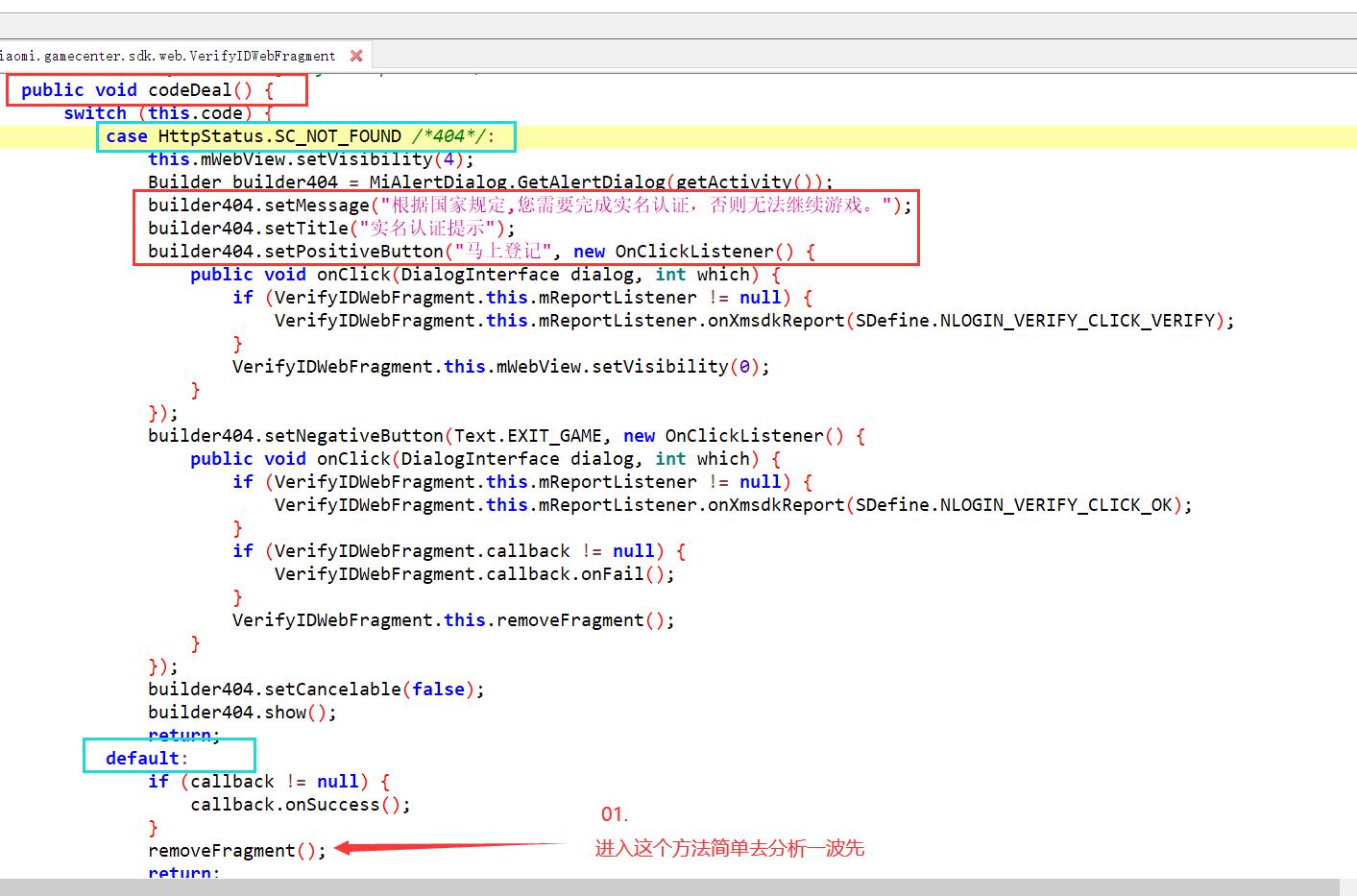Click MiAlertDialog.GetAlertDialog in the builder declaration
Image resolution: width=1357 pixels, height=896 pixels.
click(x=518, y=182)
